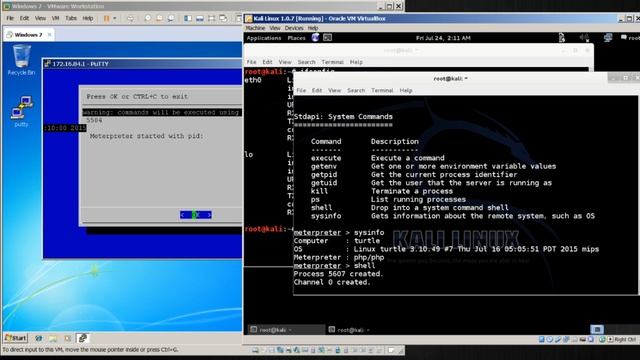Open VMware Workstation Tabs menu

tap(71, 18)
